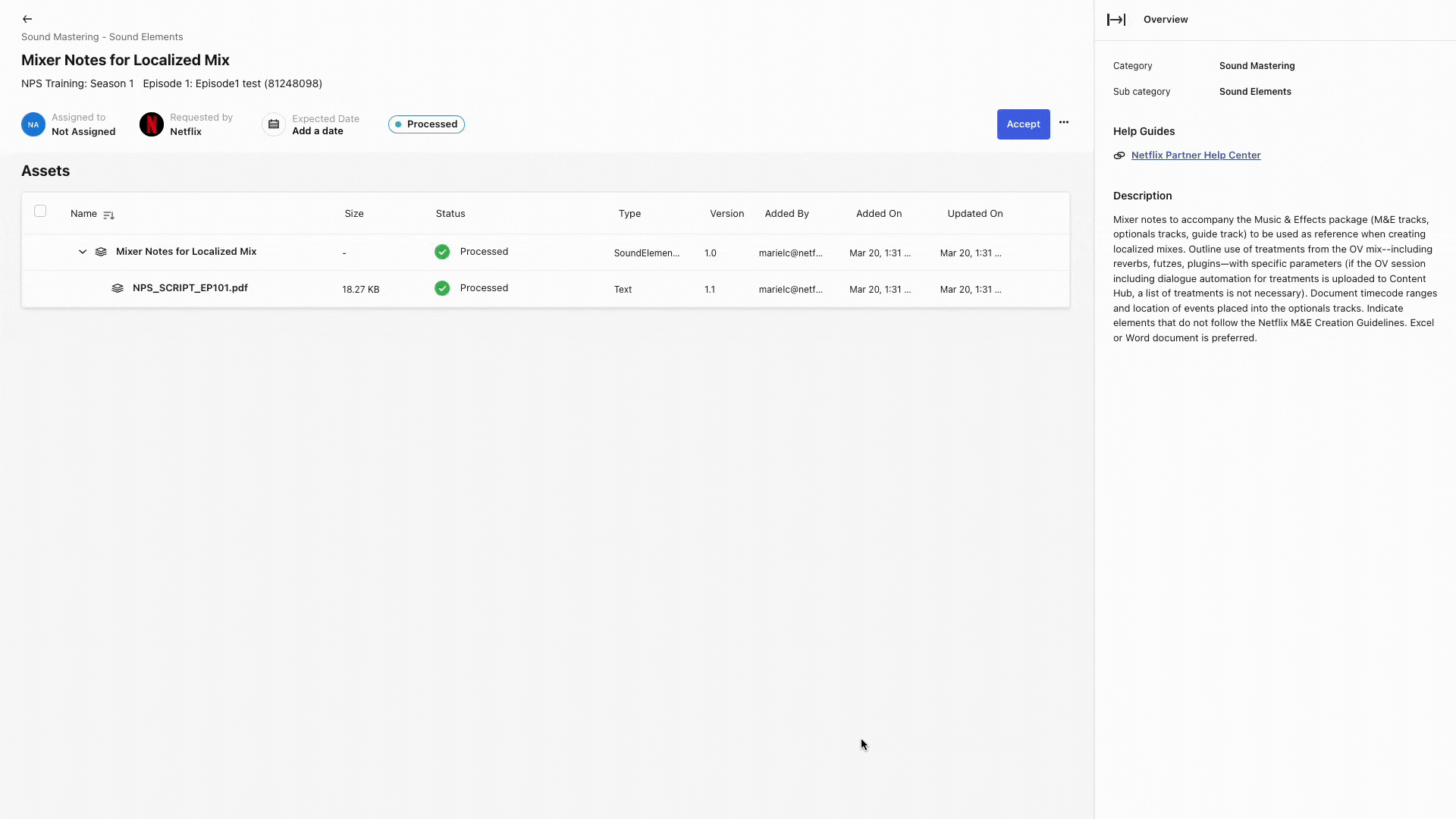
Task: Switch to the Overview tab
Action: tap(1166, 19)
